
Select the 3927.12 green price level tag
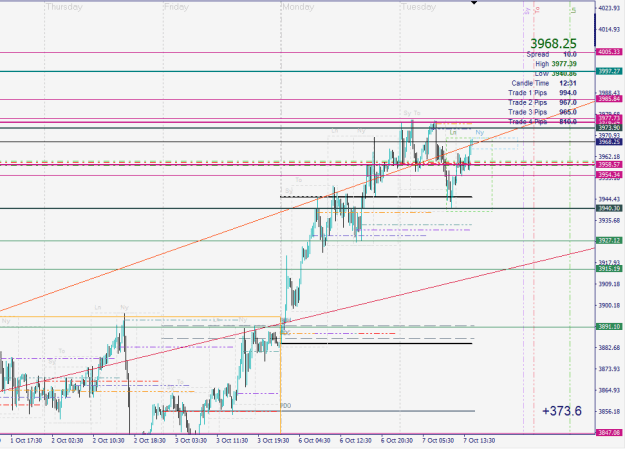coord(609,240)
